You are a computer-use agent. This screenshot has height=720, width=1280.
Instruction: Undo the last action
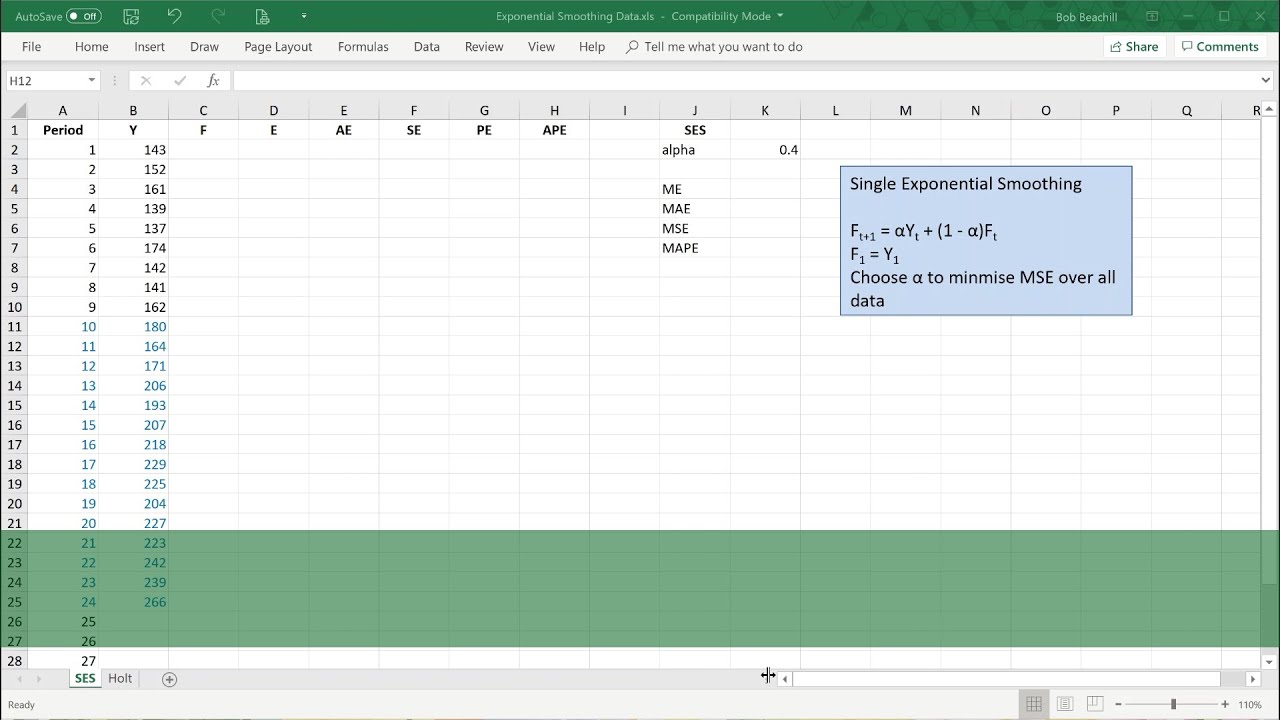[x=175, y=16]
